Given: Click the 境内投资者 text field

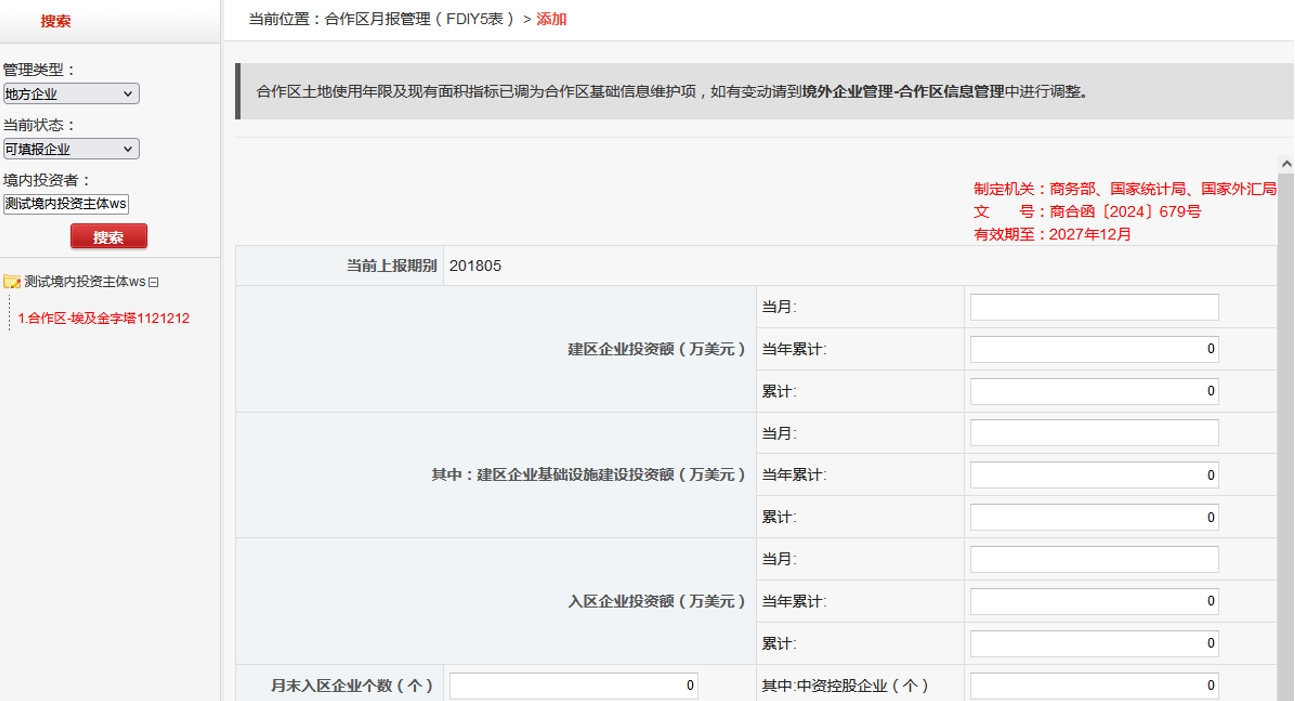Looking at the screenshot, I should tap(66, 203).
